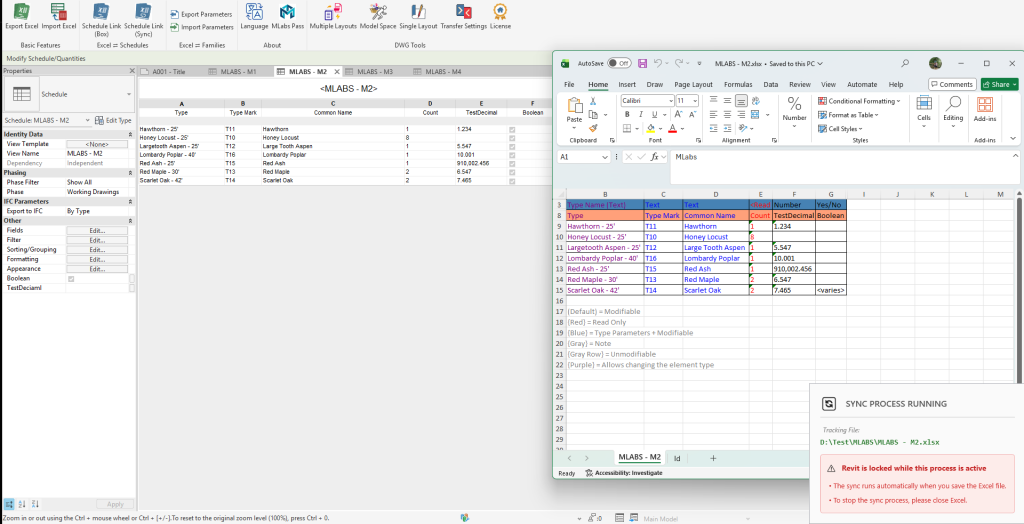Click the Center align icon in Excel
The width and height of the screenshot is (1024, 524).
point(727,114)
